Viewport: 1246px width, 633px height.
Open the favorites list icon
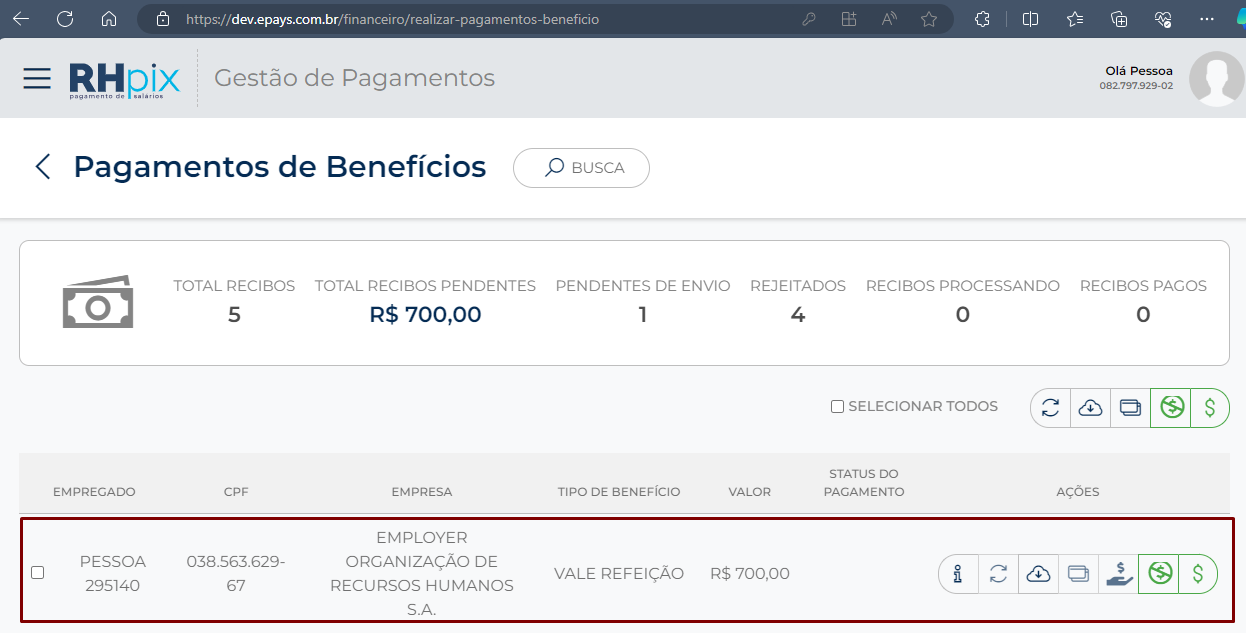click(x=1075, y=19)
